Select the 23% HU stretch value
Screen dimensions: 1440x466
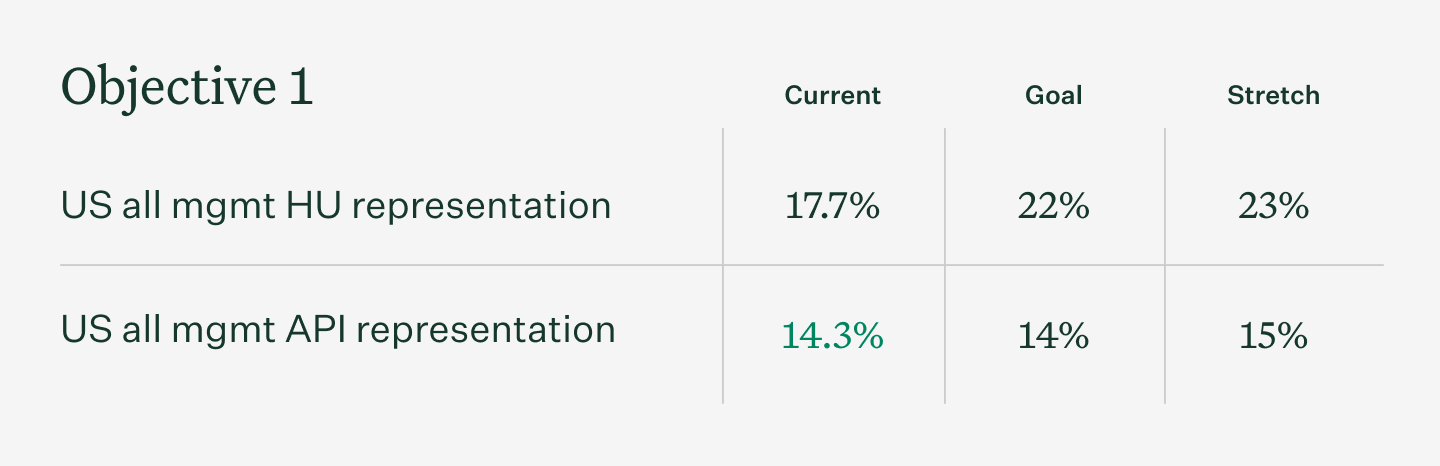[1273, 207]
